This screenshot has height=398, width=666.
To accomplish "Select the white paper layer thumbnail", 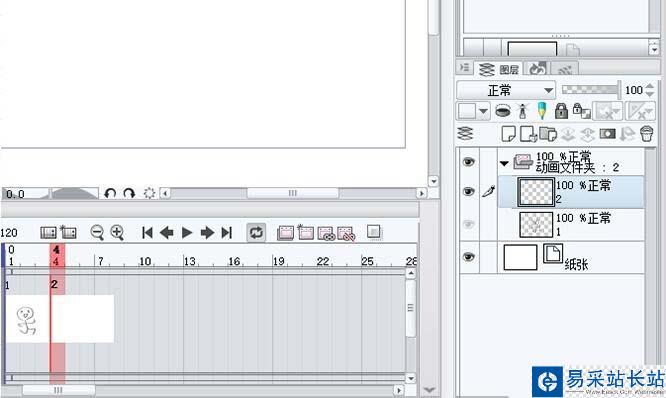I will tap(520, 257).
